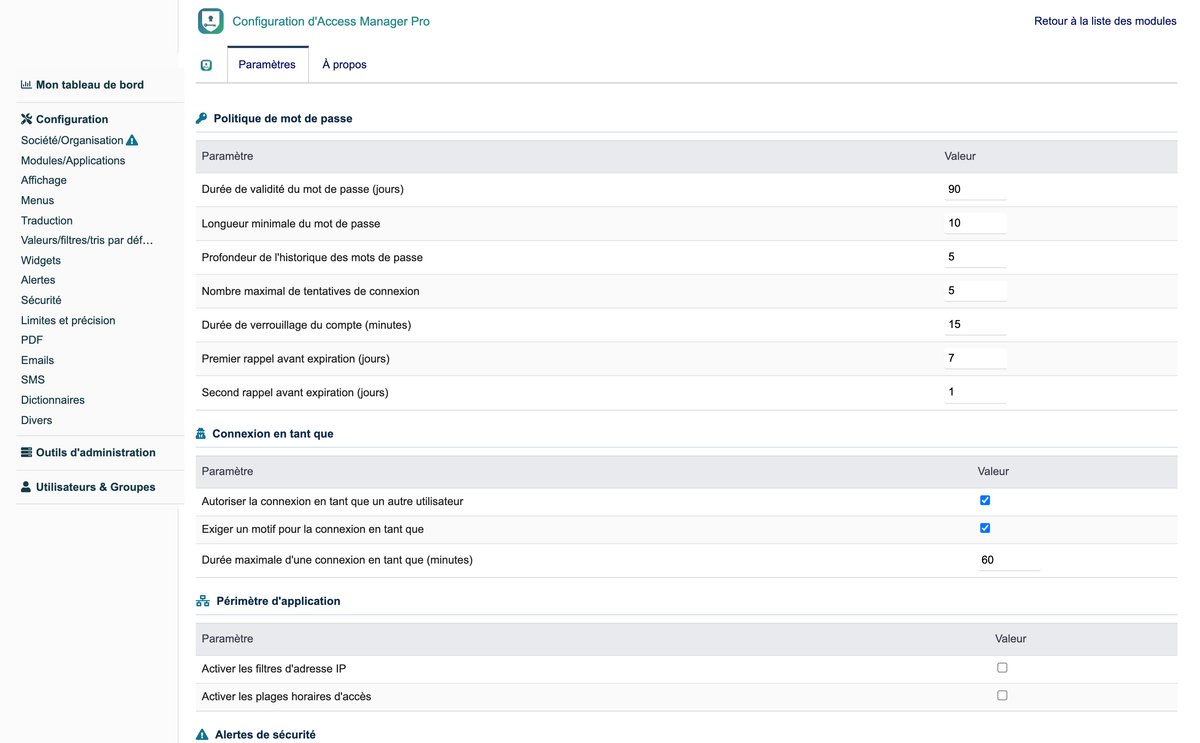
Task: Switch to the Paramètres tab
Action: point(267,65)
